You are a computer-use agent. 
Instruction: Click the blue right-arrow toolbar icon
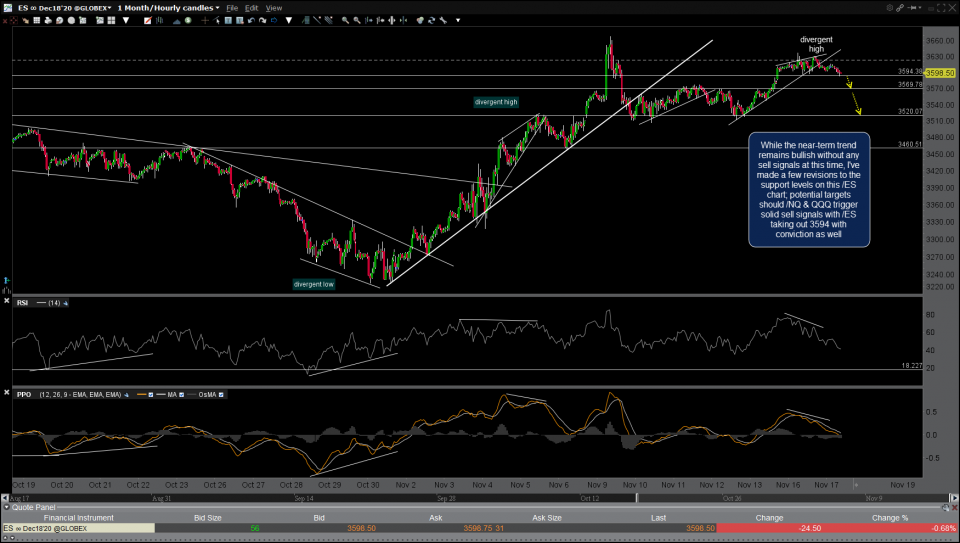point(274,20)
